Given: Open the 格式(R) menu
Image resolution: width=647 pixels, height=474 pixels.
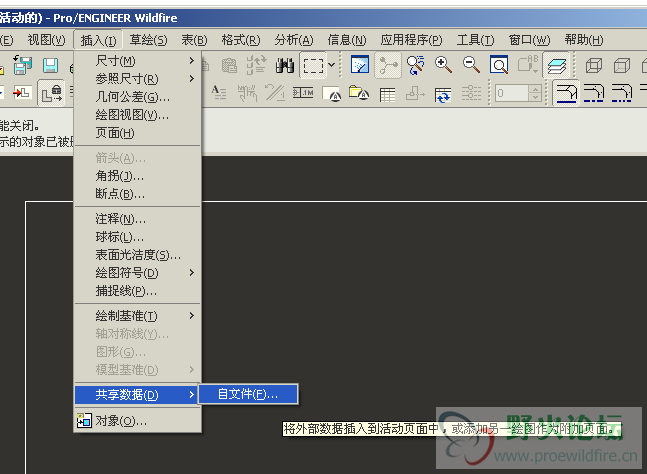Looking at the screenshot, I should (x=241, y=40).
